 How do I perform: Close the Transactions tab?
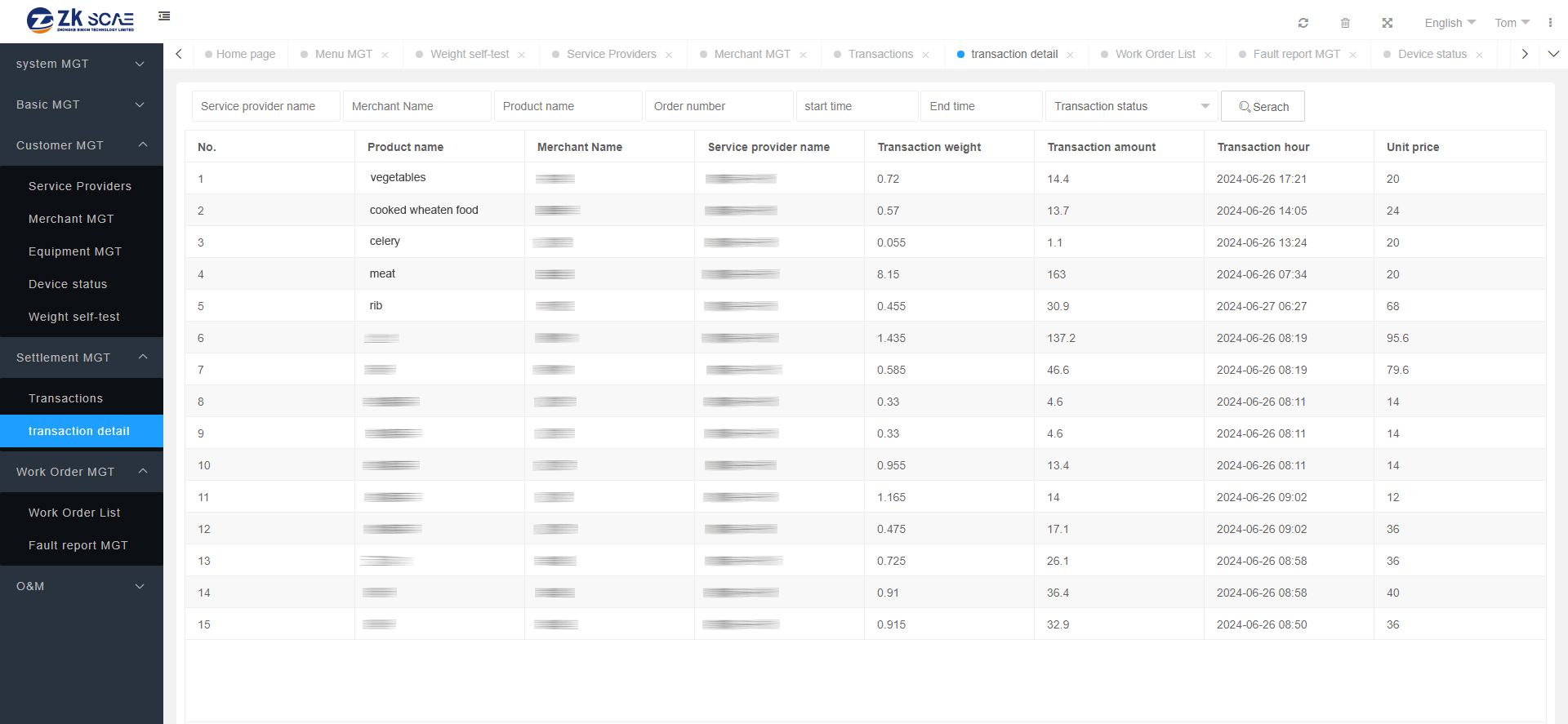pos(925,55)
